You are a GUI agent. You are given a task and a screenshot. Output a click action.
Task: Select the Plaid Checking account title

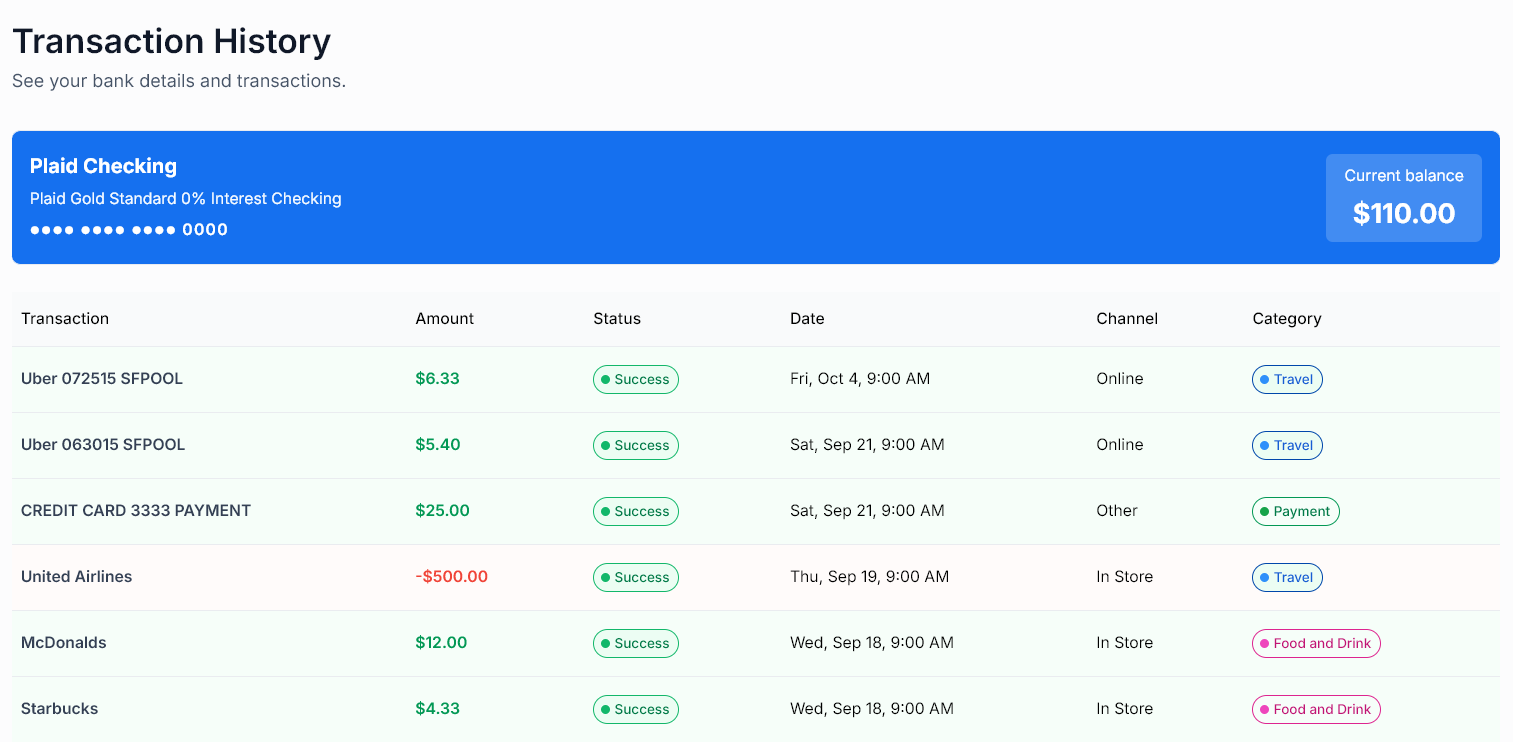point(103,166)
